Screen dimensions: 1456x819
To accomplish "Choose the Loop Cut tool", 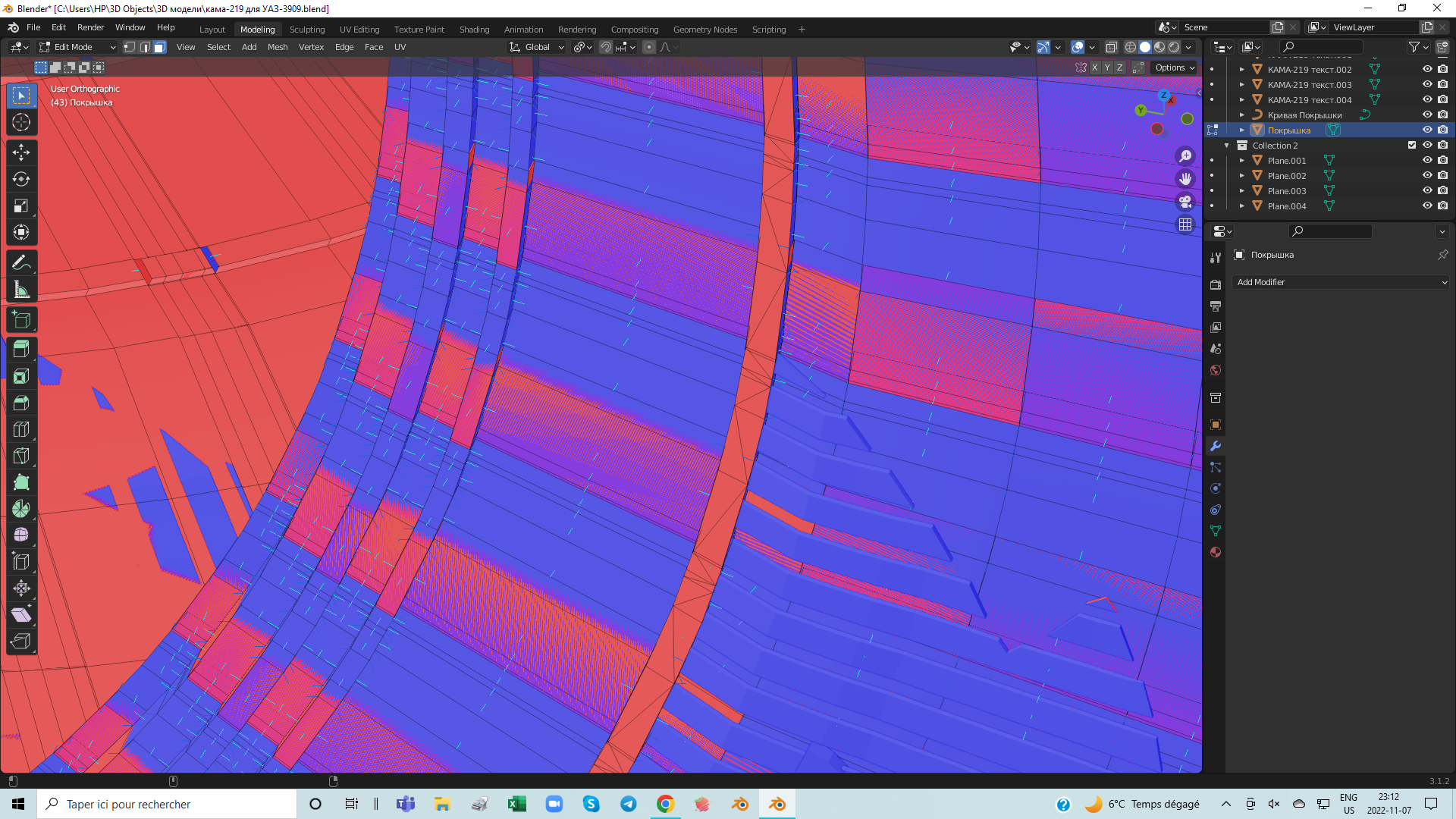I will pos(21,429).
